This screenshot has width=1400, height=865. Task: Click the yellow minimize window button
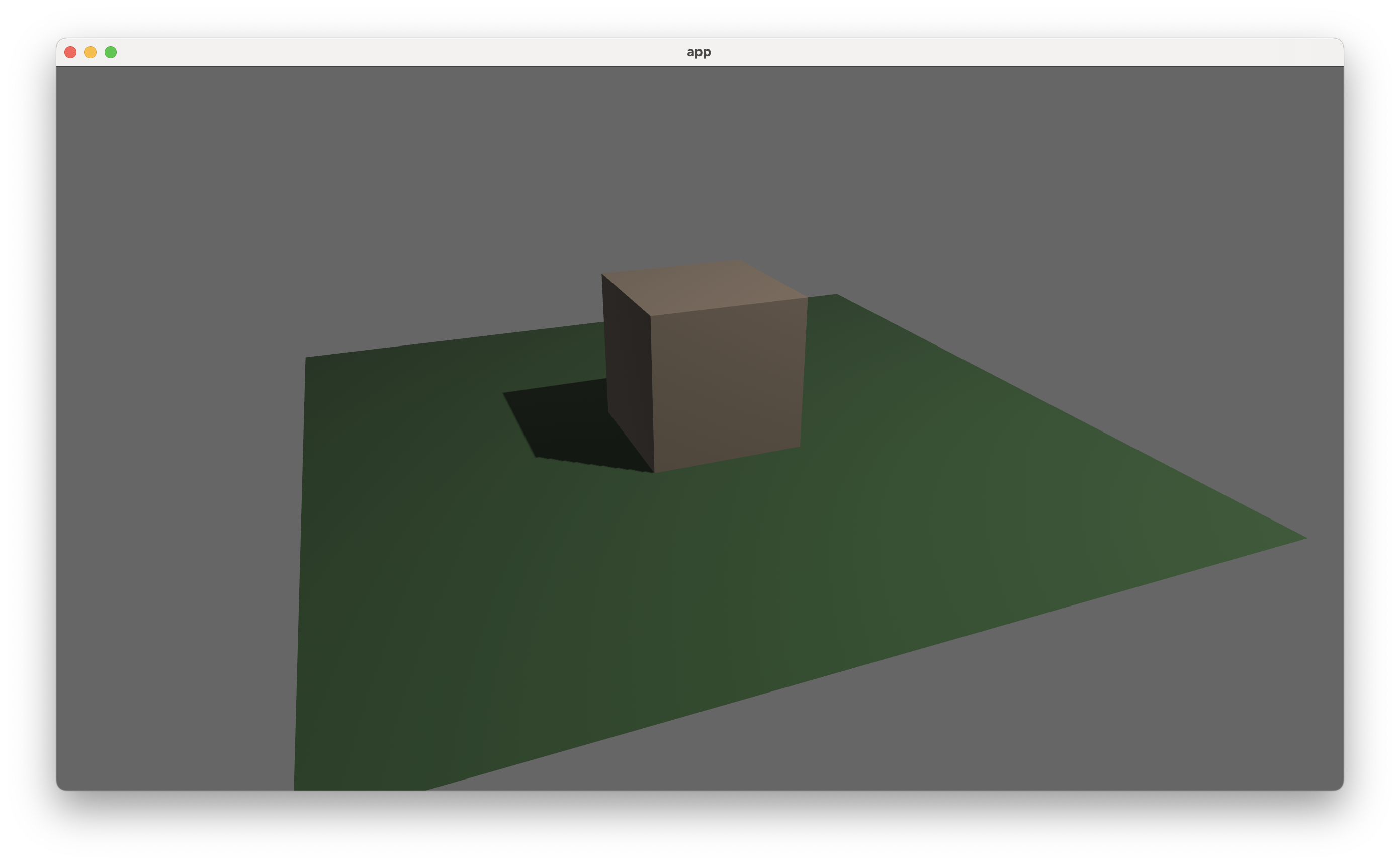click(x=91, y=53)
